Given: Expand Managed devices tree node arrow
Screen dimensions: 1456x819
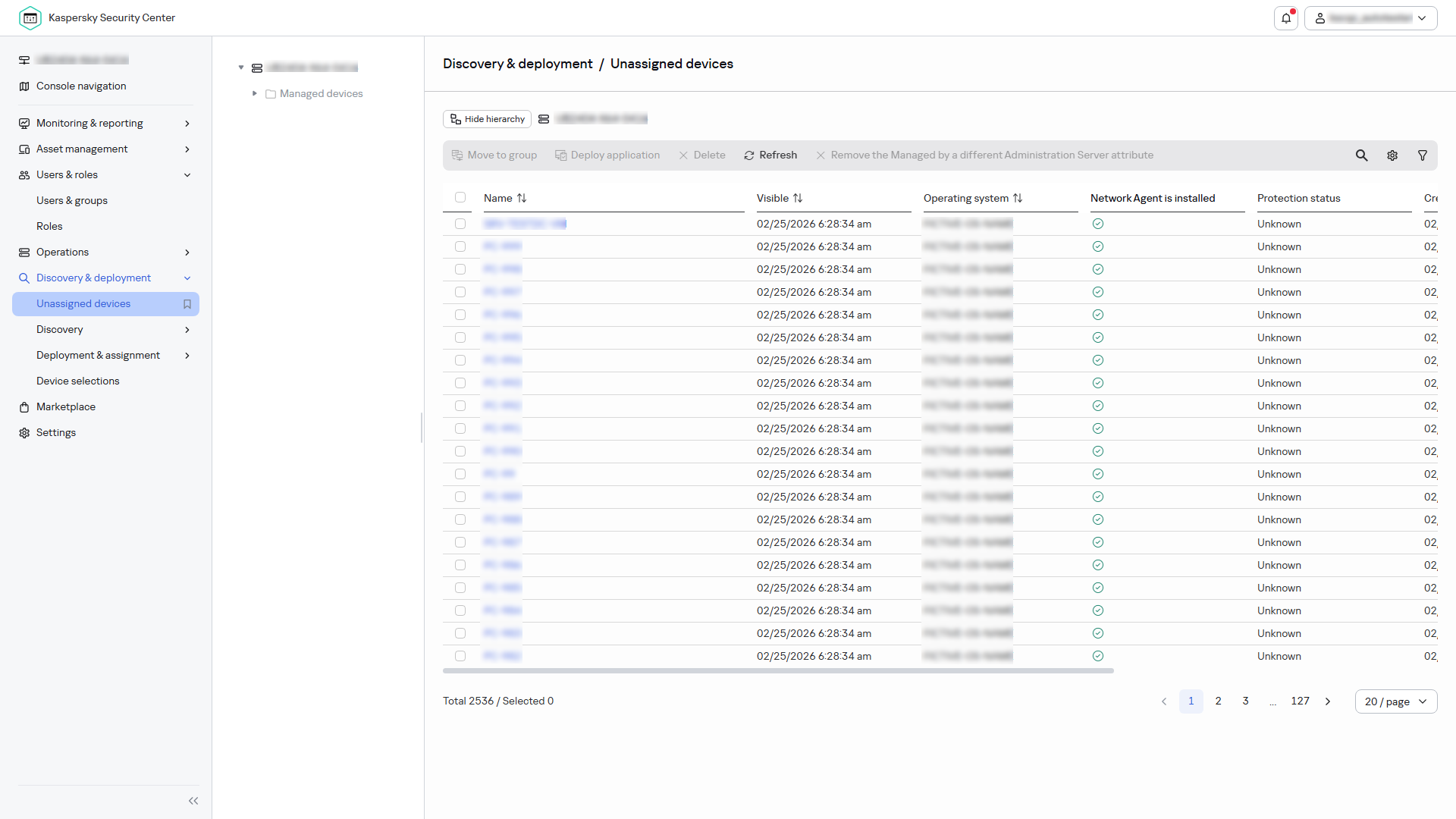Looking at the screenshot, I should click(x=255, y=94).
